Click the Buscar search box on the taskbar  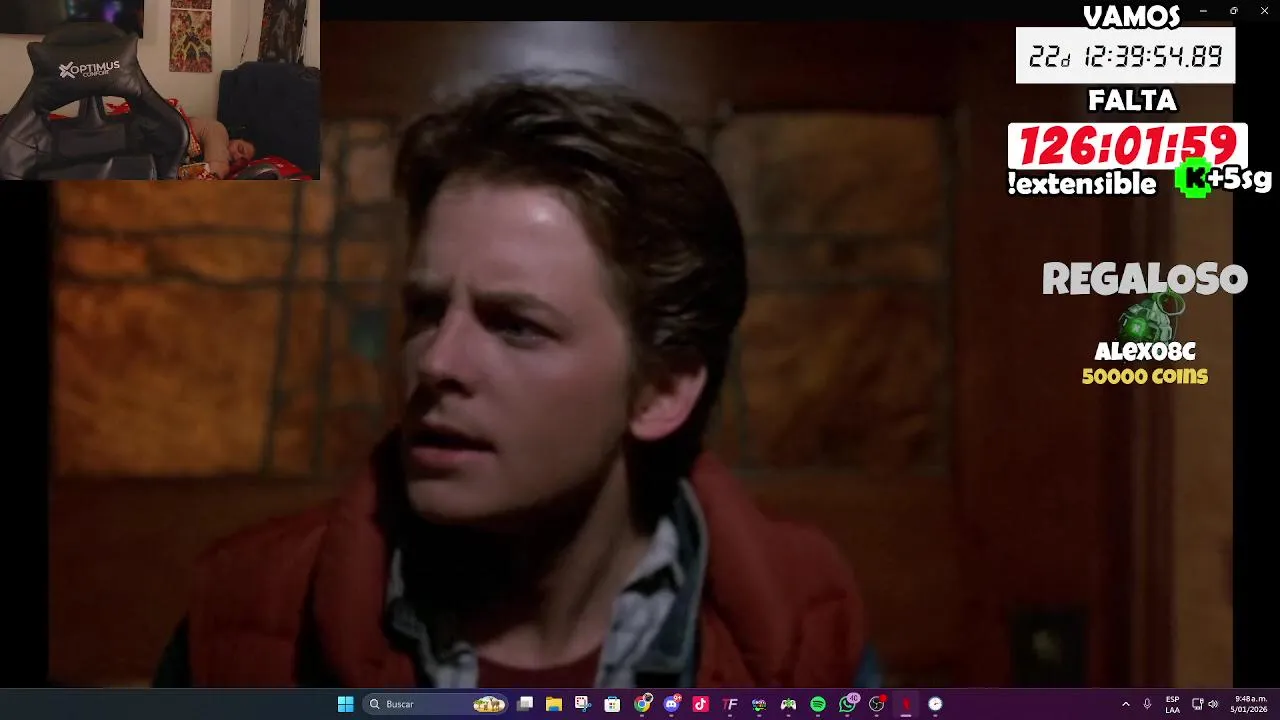pos(436,704)
